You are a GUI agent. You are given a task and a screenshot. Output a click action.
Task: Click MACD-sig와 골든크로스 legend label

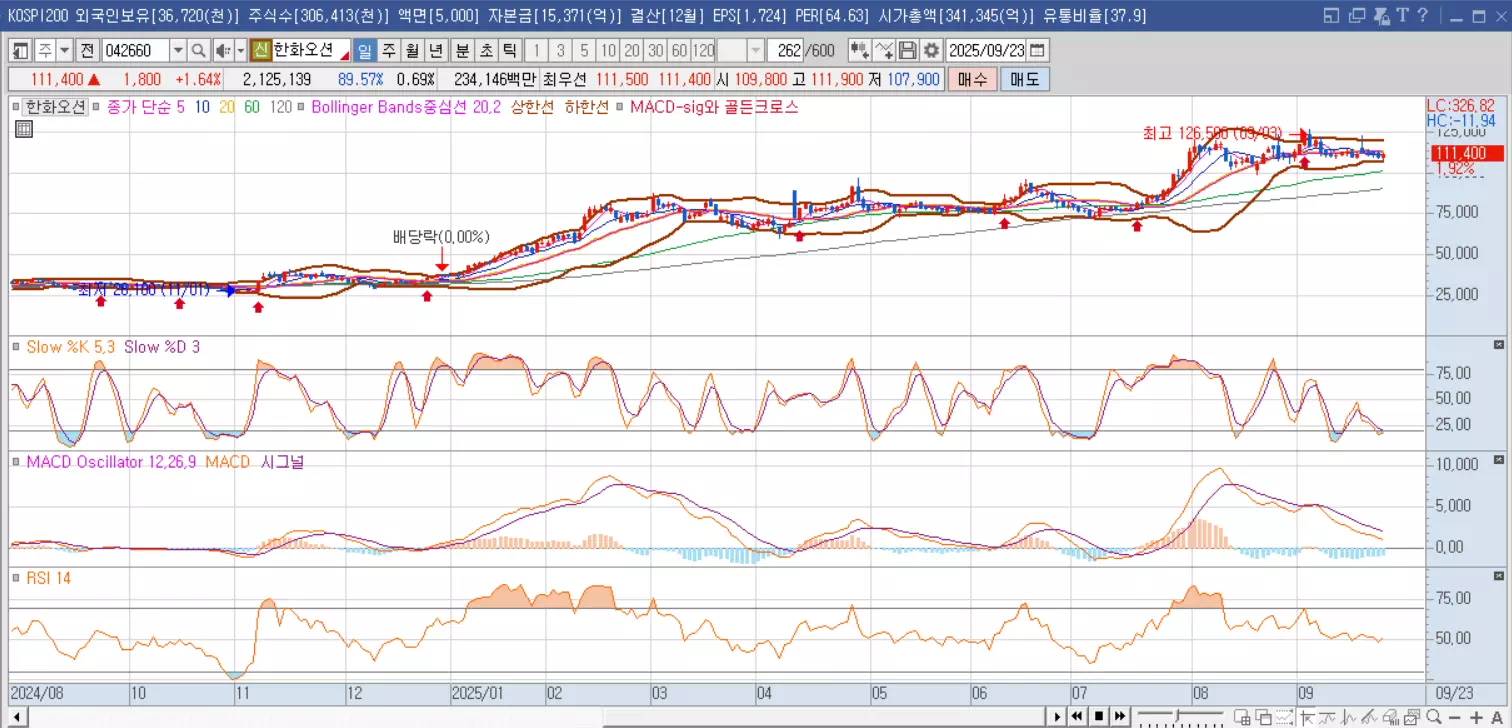[x=714, y=107]
